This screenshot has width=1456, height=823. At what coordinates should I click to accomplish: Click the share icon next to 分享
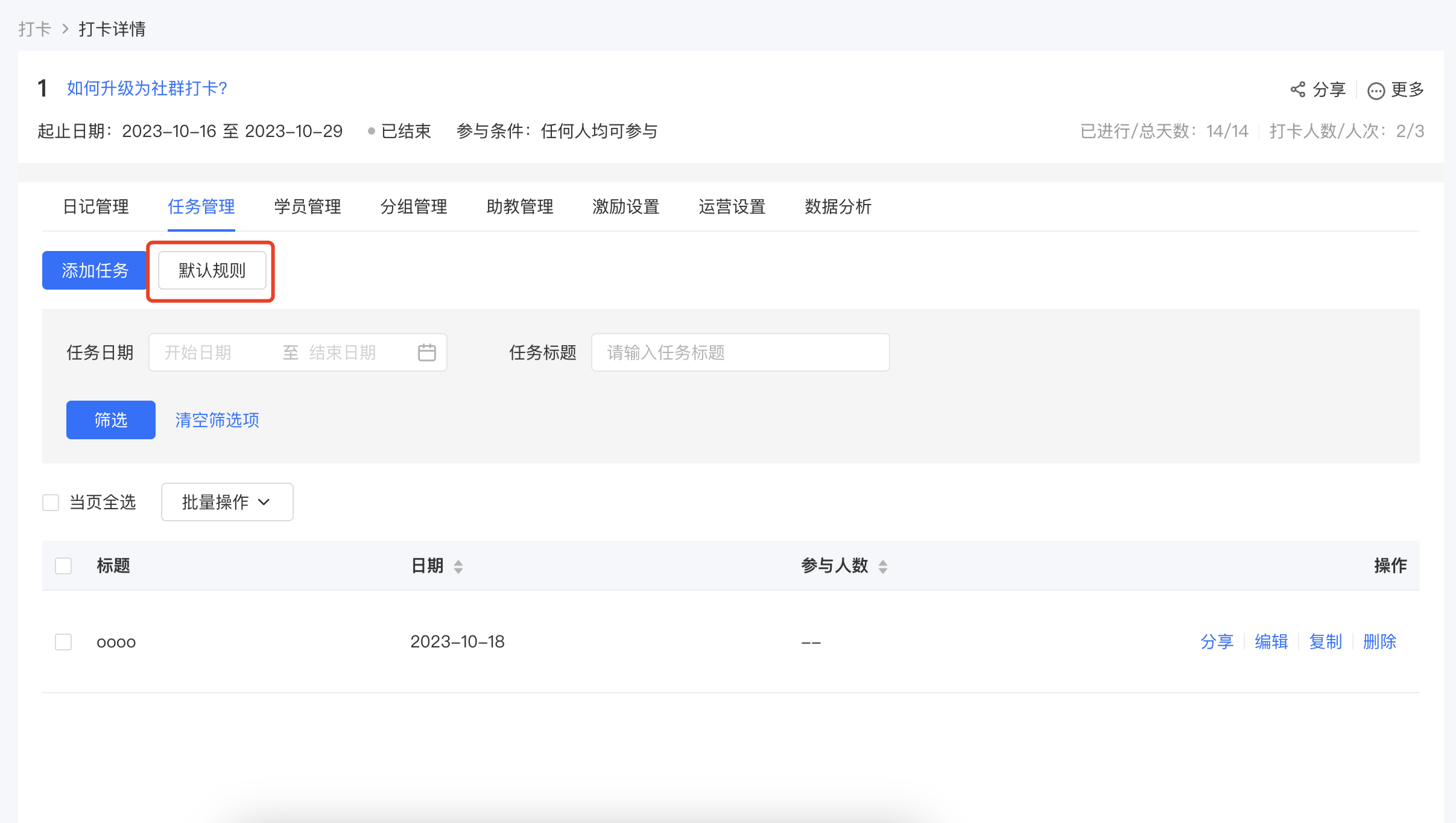click(x=1297, y=90)
